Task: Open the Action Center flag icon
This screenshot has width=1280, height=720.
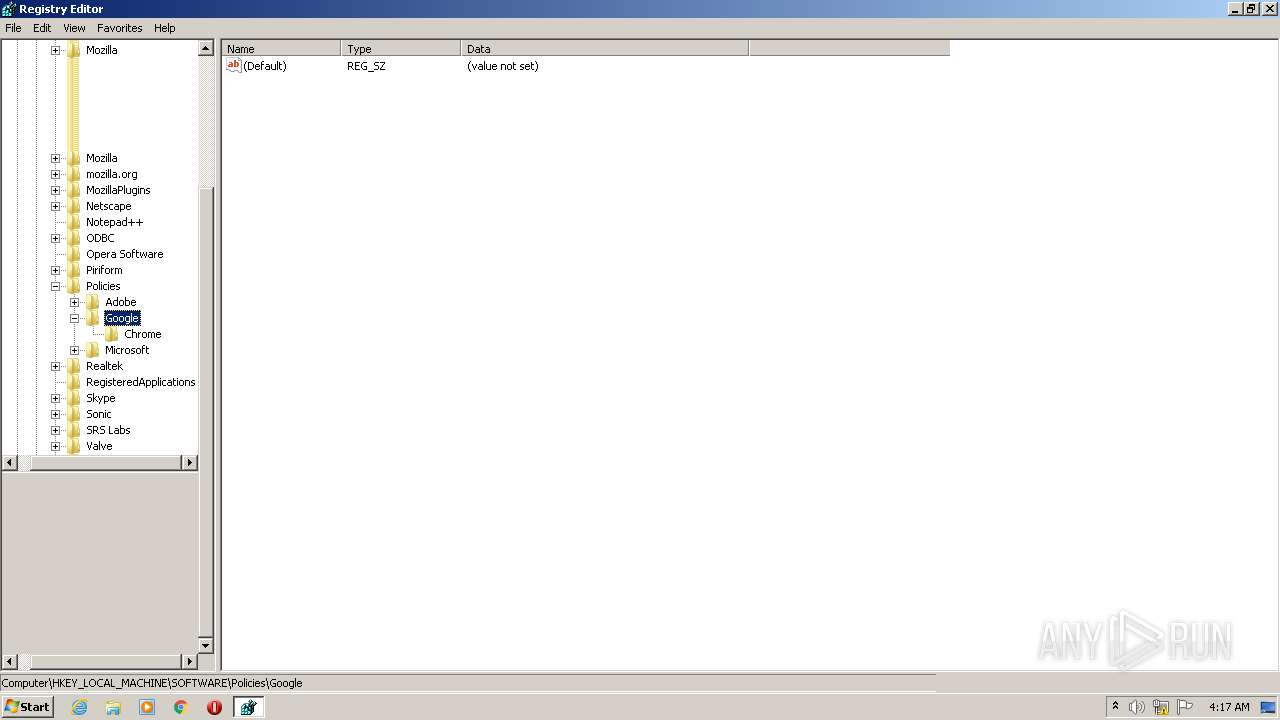Action: [x=1185, y=707]
